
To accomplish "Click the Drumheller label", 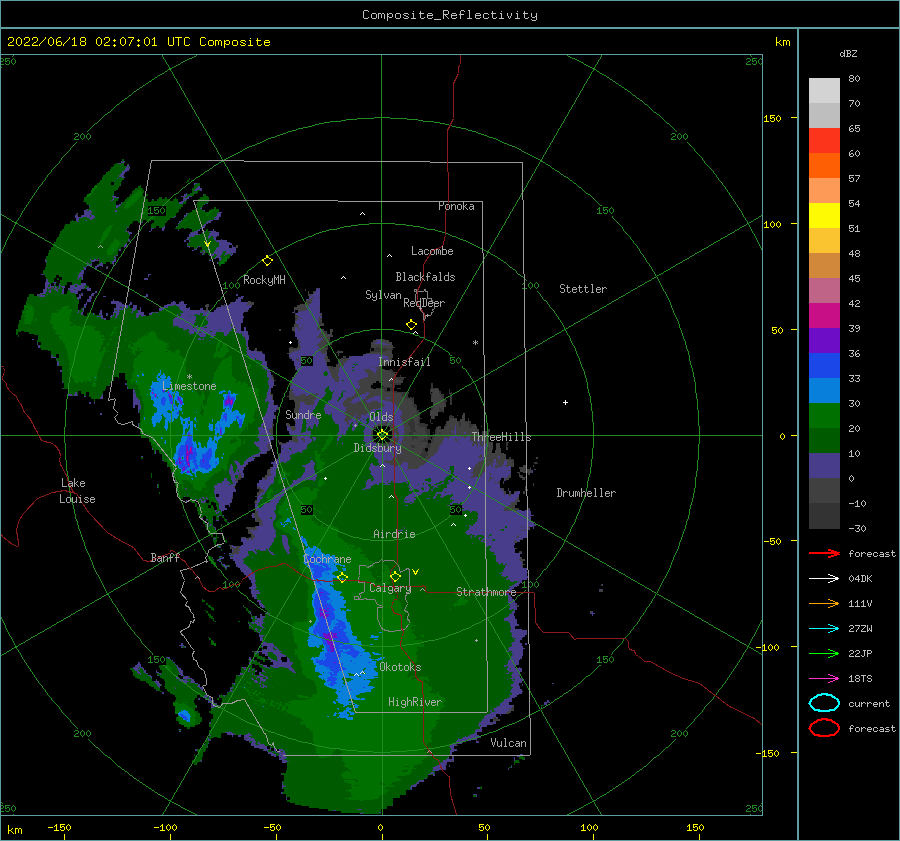I will pyautogui.click(x=586, y=493).
